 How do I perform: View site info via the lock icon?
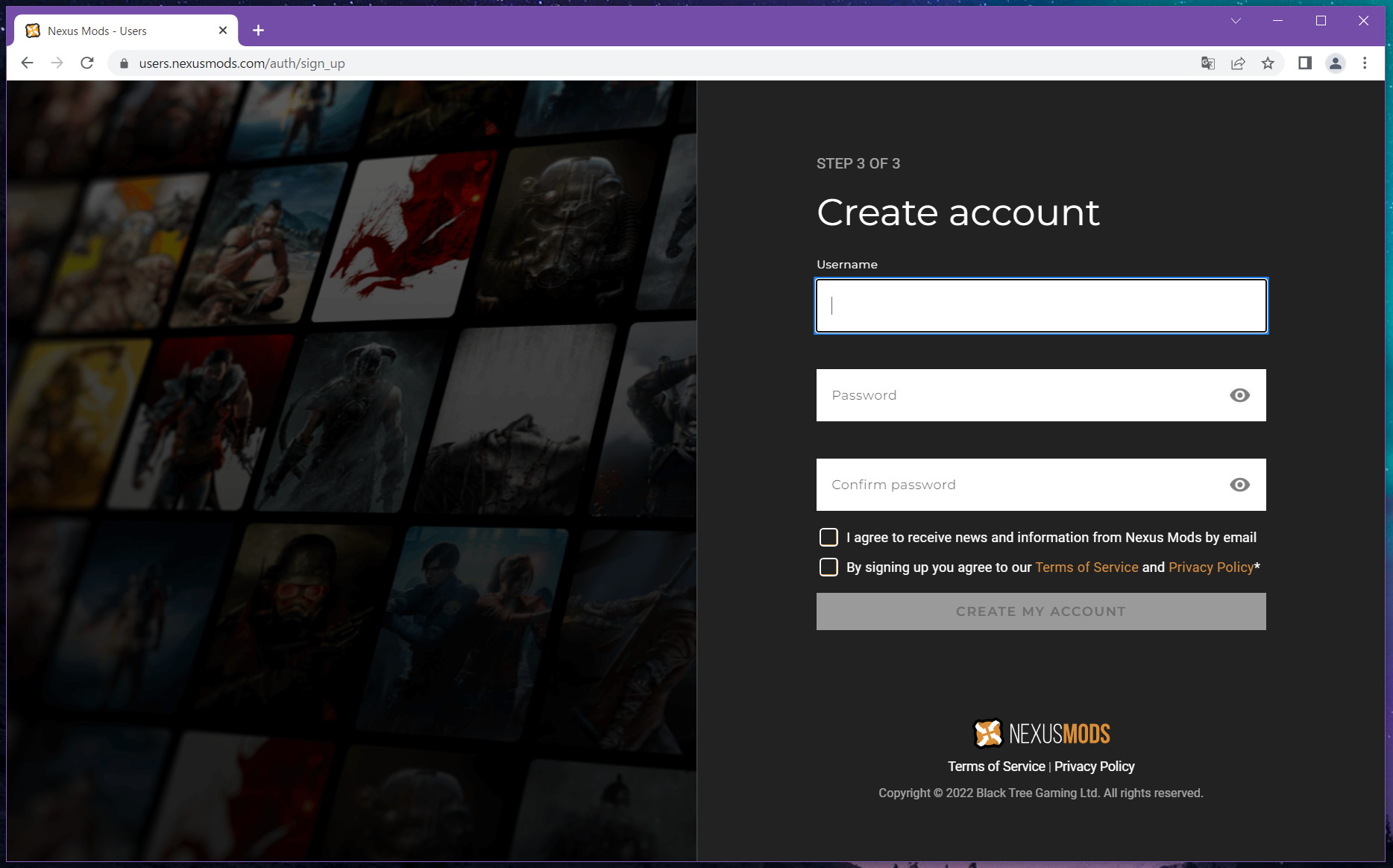click(124, 63)
